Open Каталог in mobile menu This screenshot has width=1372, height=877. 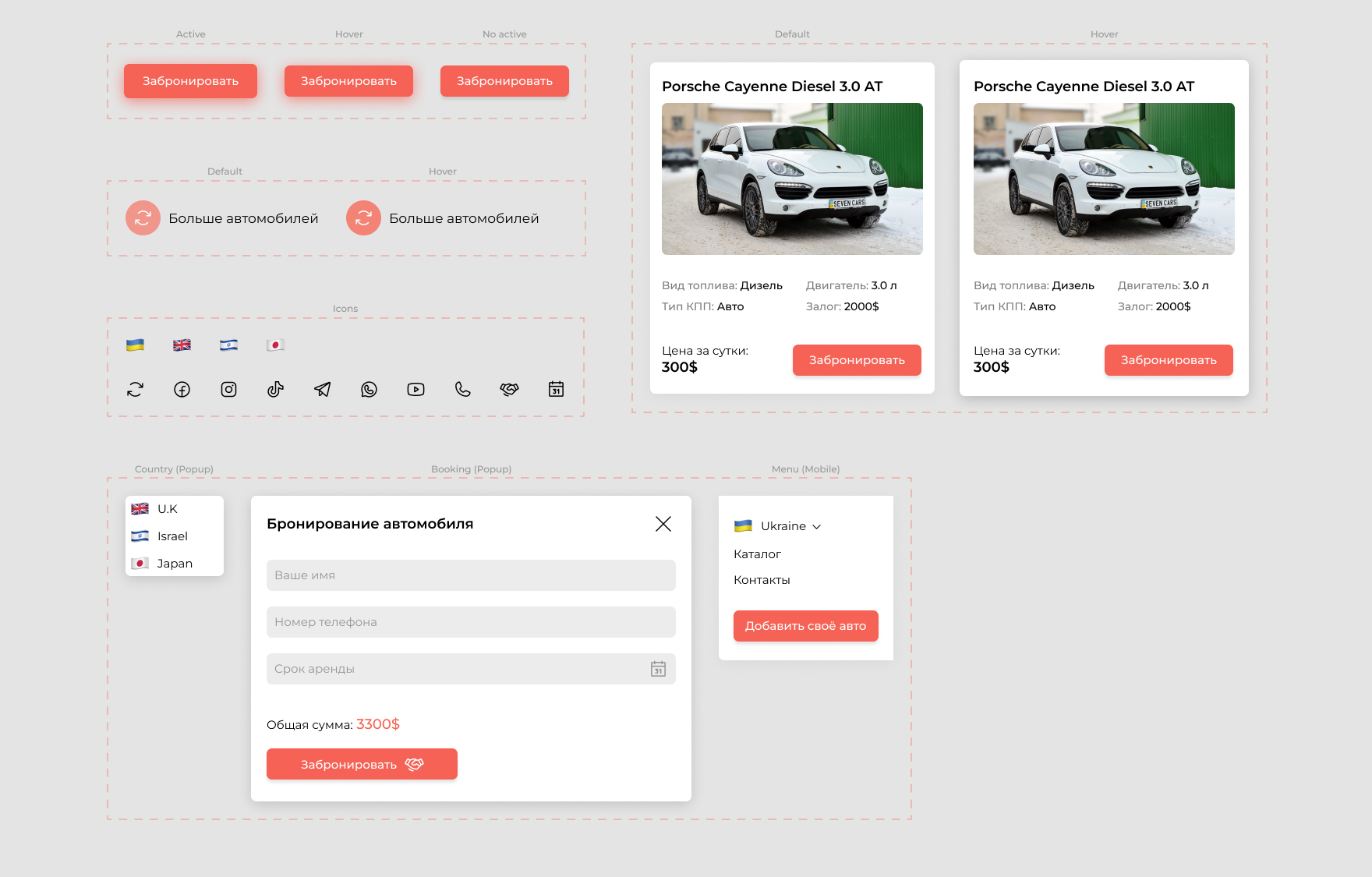(757, 554)
